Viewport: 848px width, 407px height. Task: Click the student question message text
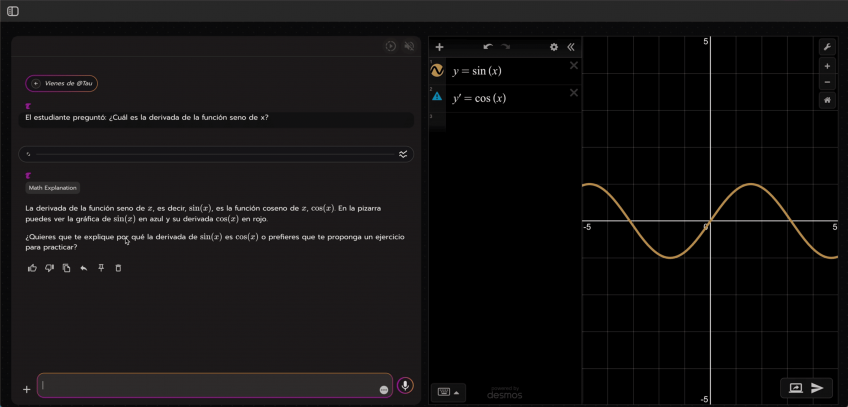pos(147,117)
